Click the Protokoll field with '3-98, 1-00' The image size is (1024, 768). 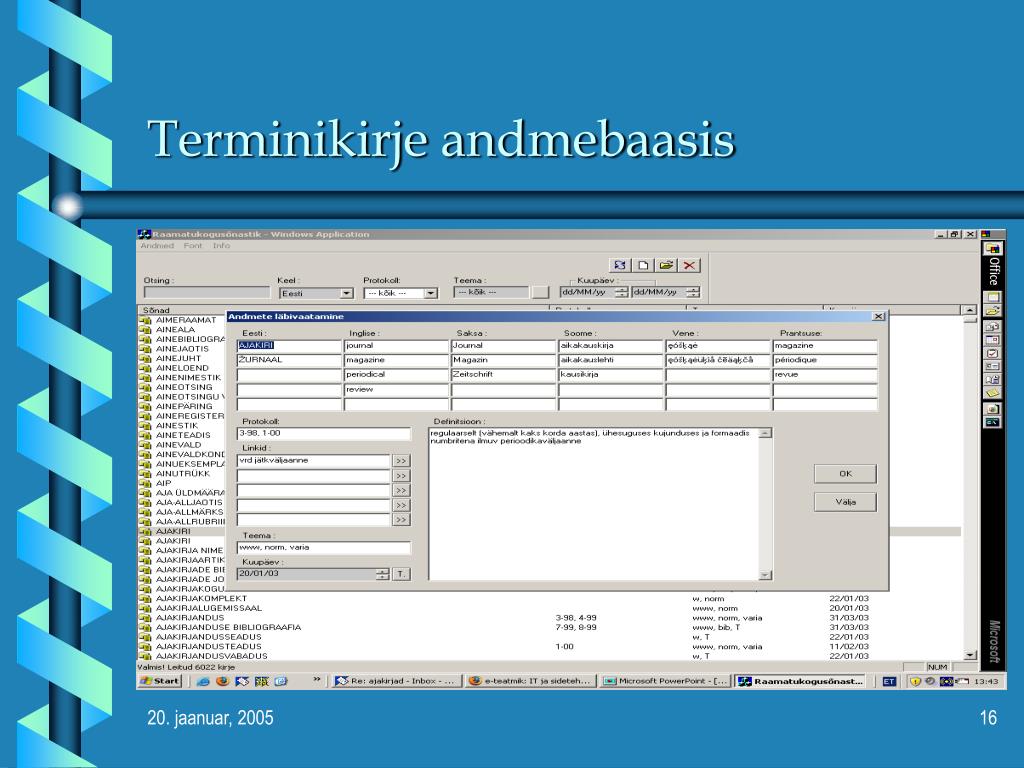[324, 434]
